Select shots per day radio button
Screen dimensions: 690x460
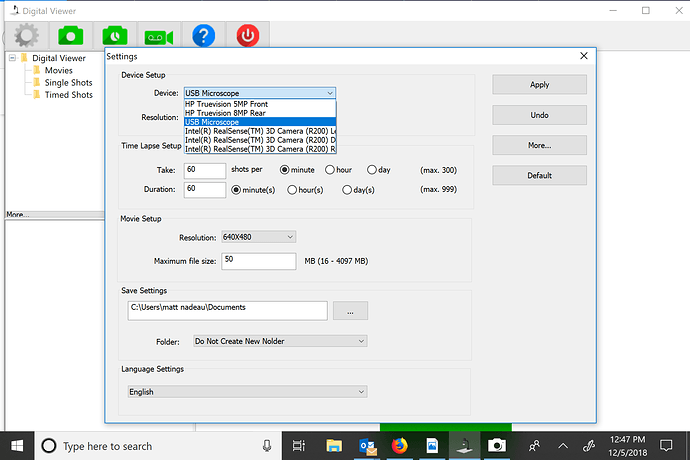pos(372,169)
